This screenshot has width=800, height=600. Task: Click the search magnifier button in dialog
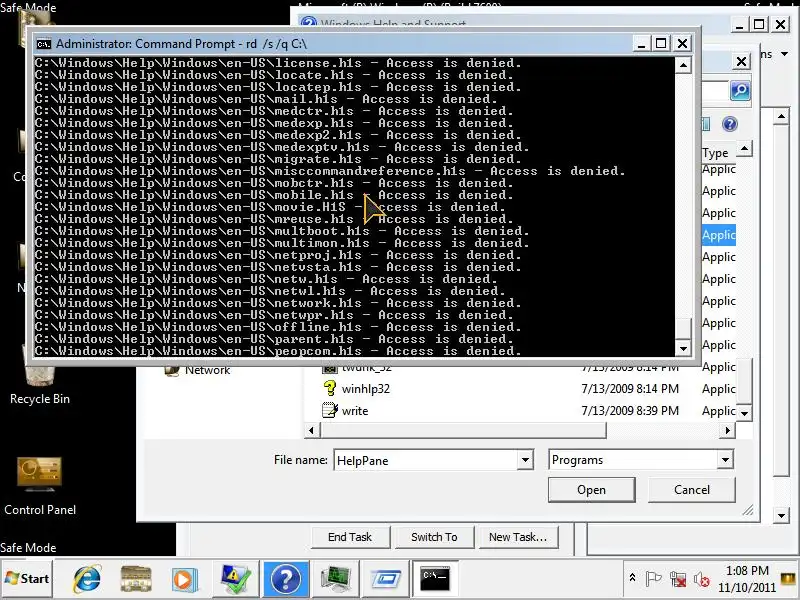(740, 91)
